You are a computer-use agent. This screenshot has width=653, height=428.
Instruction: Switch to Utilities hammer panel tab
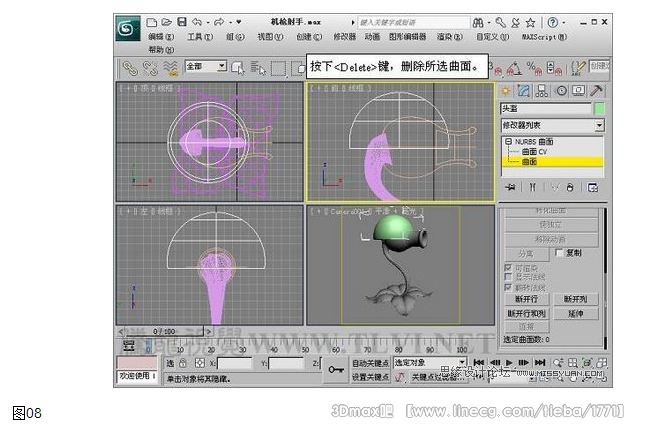[x=597, y=91]
